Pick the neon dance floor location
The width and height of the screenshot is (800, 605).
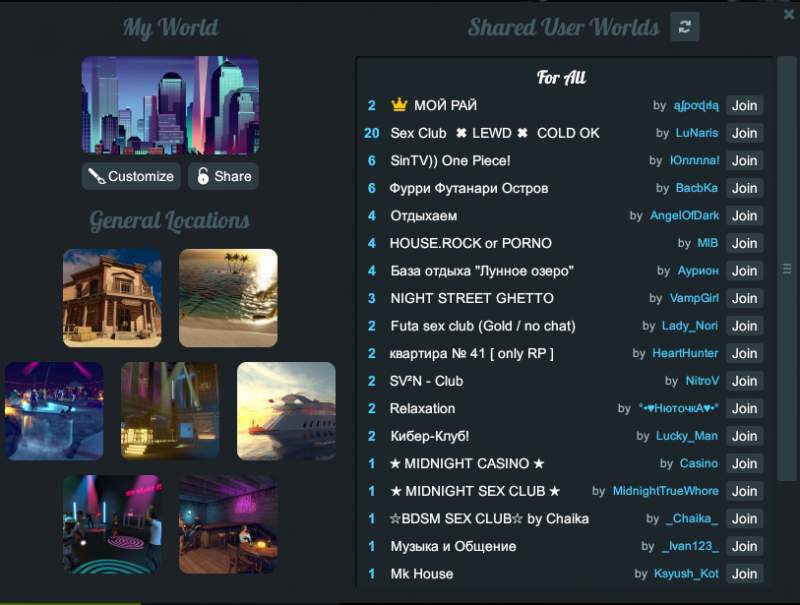click(x=112, y=524)
